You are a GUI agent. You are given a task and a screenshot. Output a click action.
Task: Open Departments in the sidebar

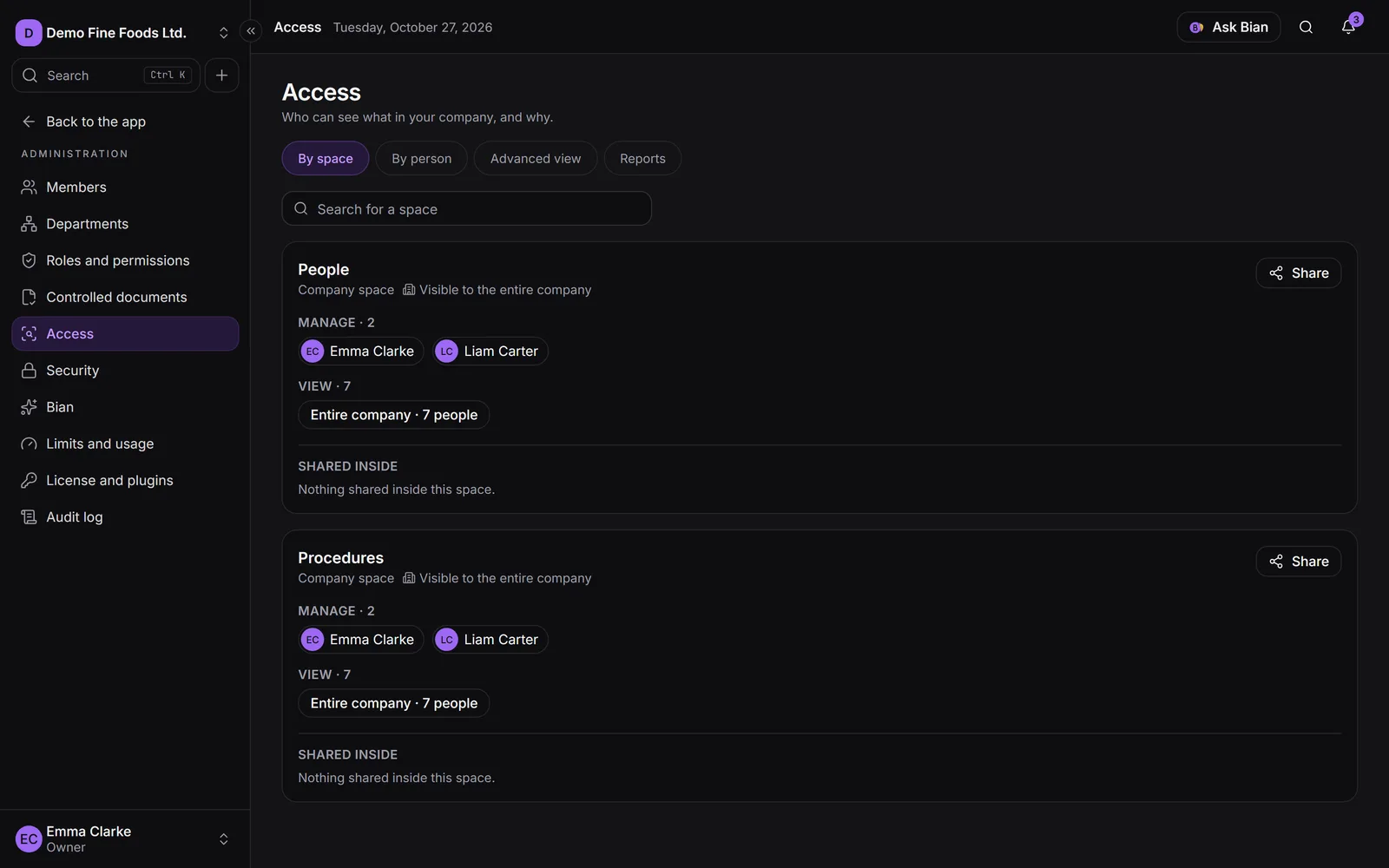coord(125,224)
